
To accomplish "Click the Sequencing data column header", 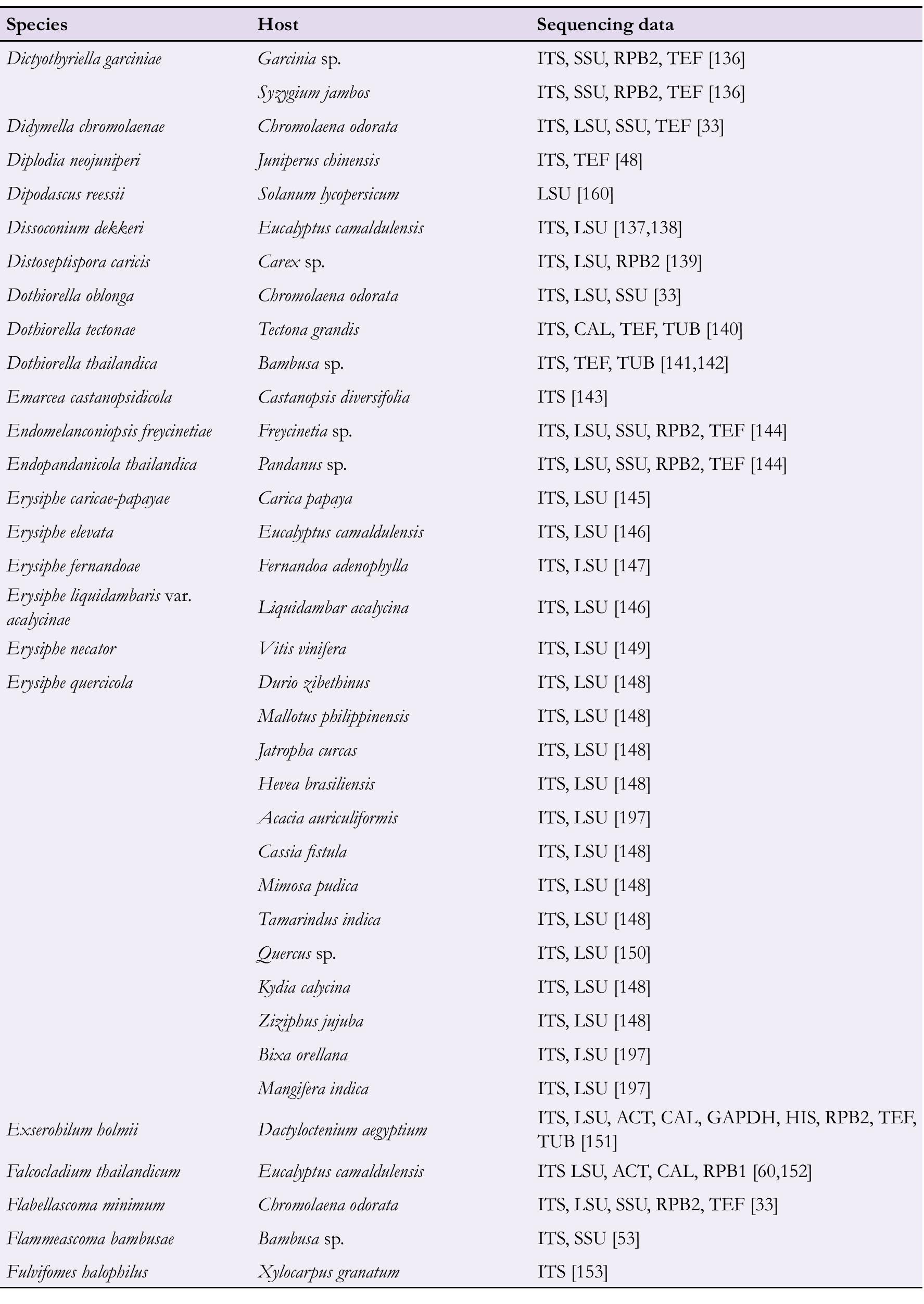I will (605, 24).
